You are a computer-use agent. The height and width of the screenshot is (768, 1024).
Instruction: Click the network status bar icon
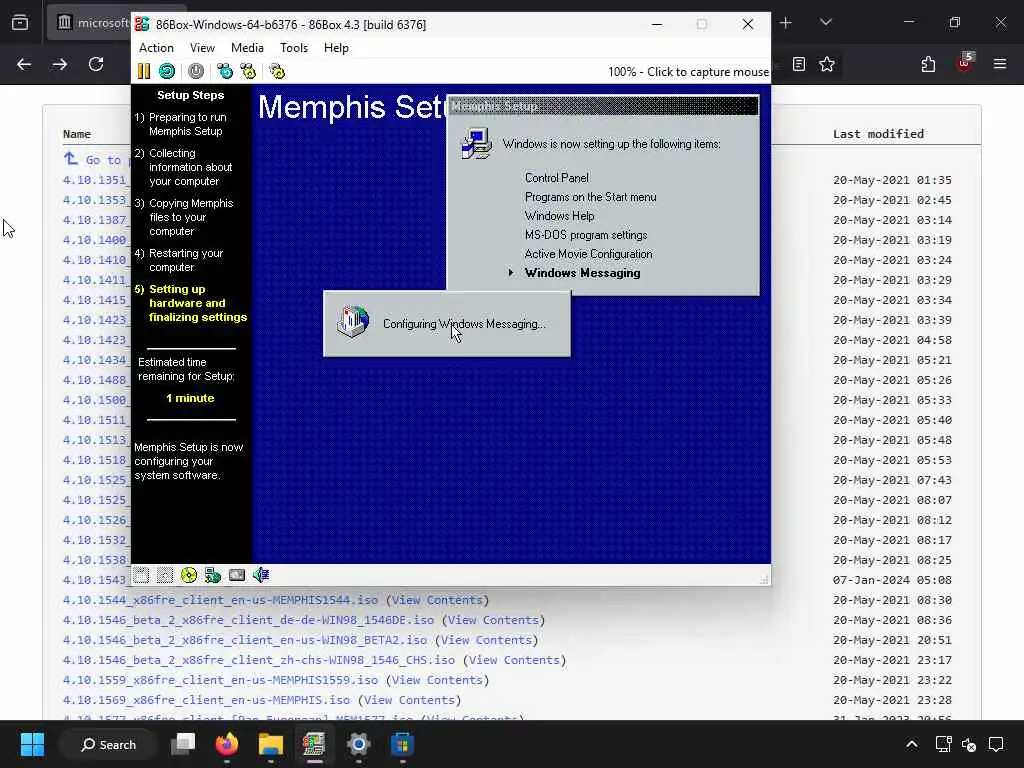213,575
